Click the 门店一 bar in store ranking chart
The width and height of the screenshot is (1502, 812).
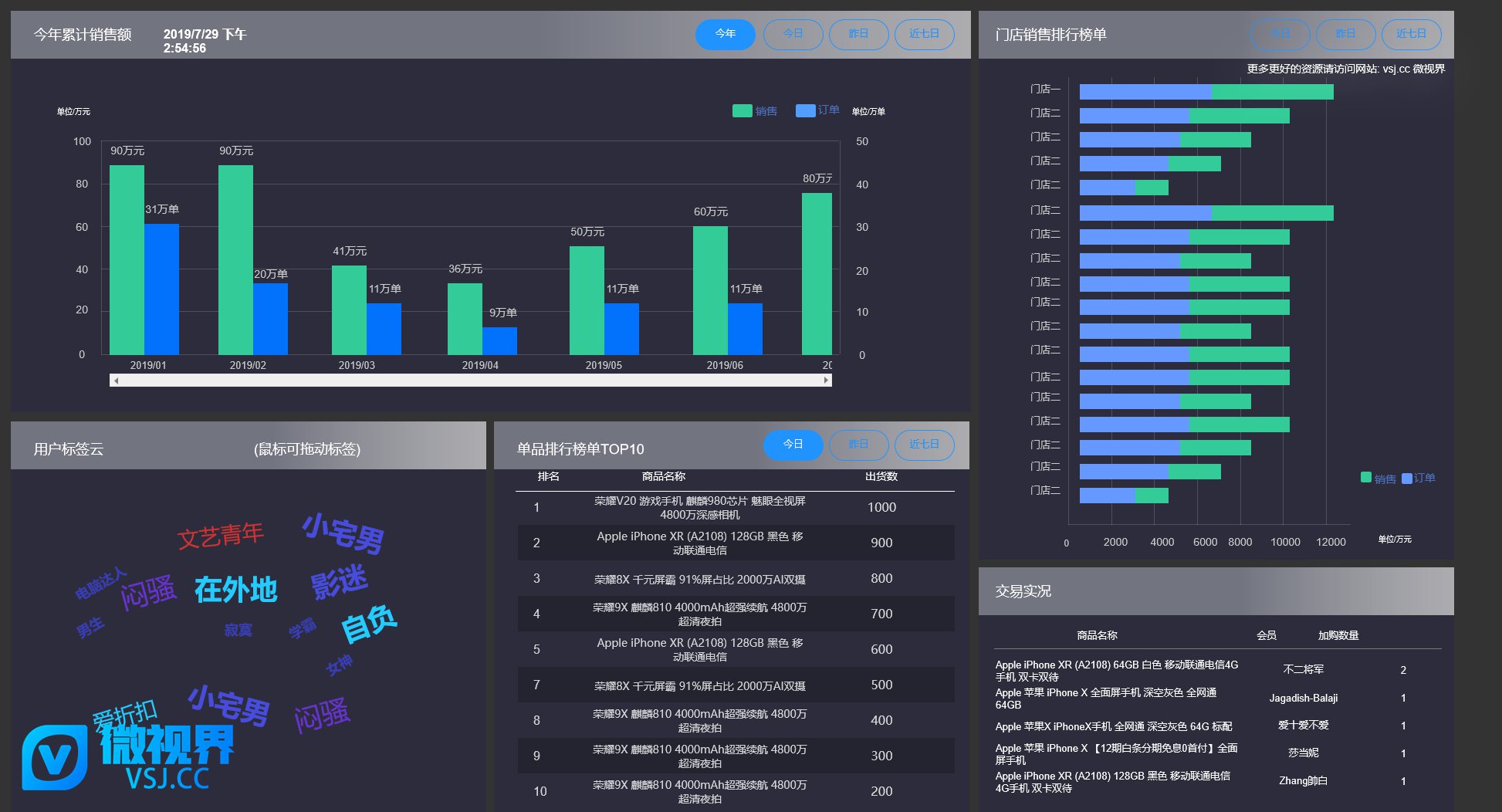pyautogui.click(x=1206, y=92)
